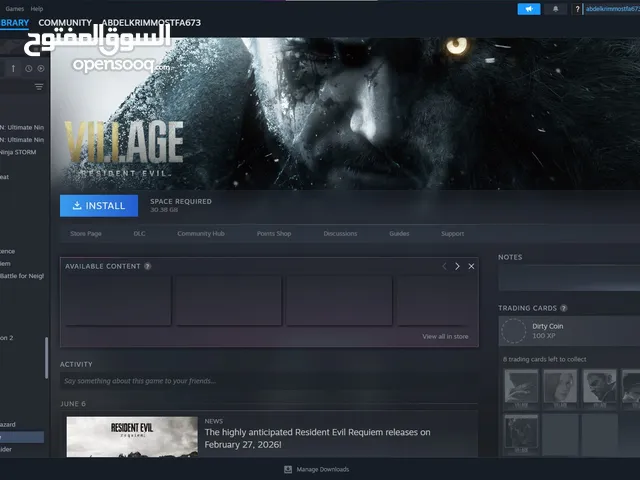640x480 pixels.
Task: Click inside the Notes field
Action: click(x=569, y=278)
